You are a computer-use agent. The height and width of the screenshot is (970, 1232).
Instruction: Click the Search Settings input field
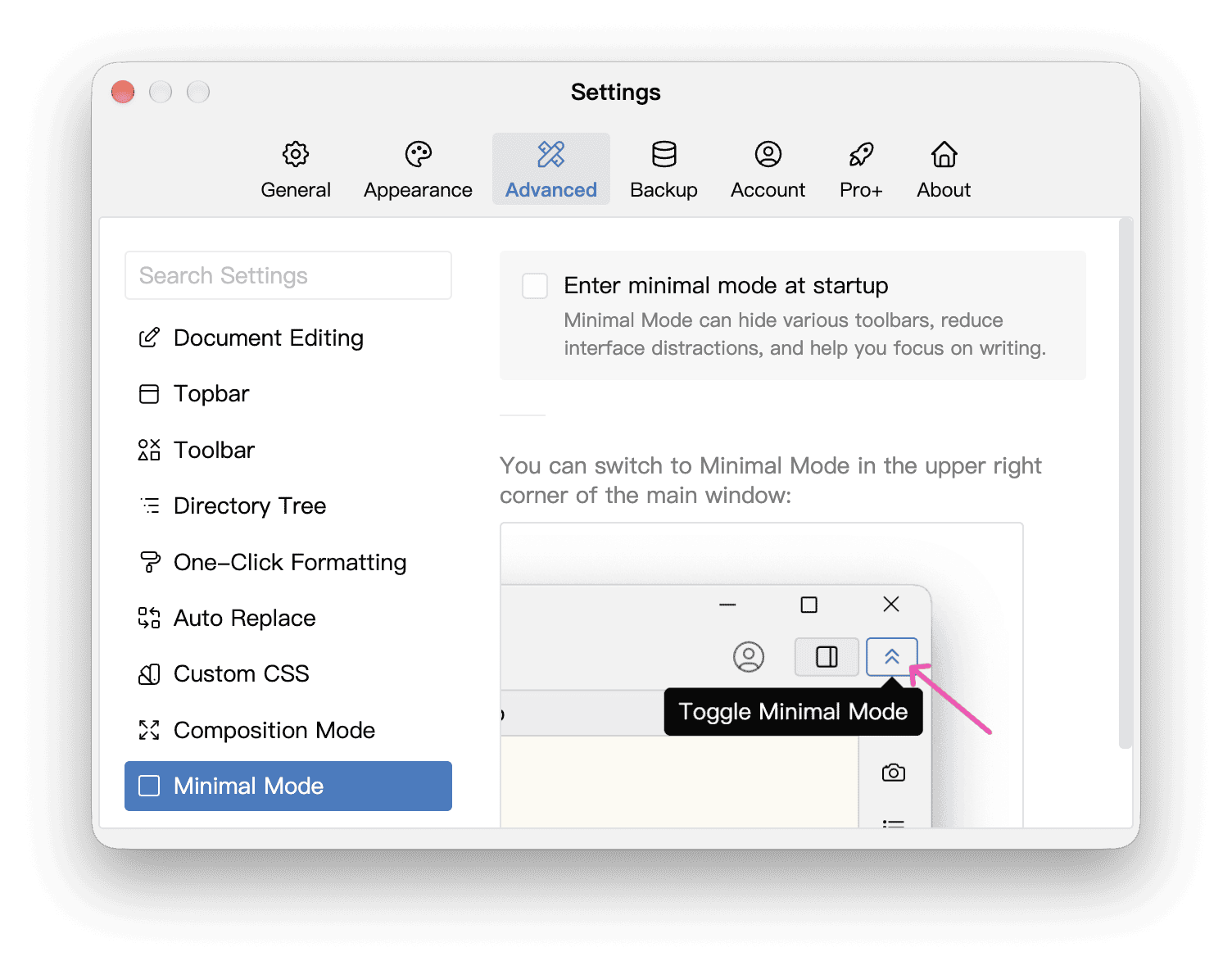point(288,275)
